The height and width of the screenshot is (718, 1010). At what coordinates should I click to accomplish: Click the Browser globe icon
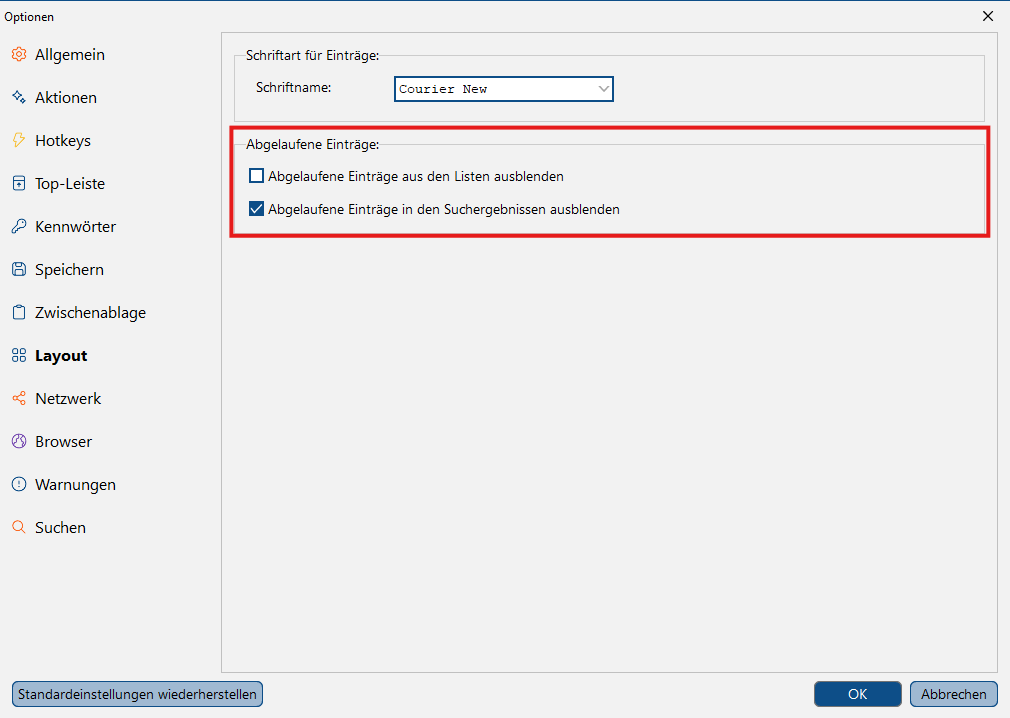(x=19, y=441)
